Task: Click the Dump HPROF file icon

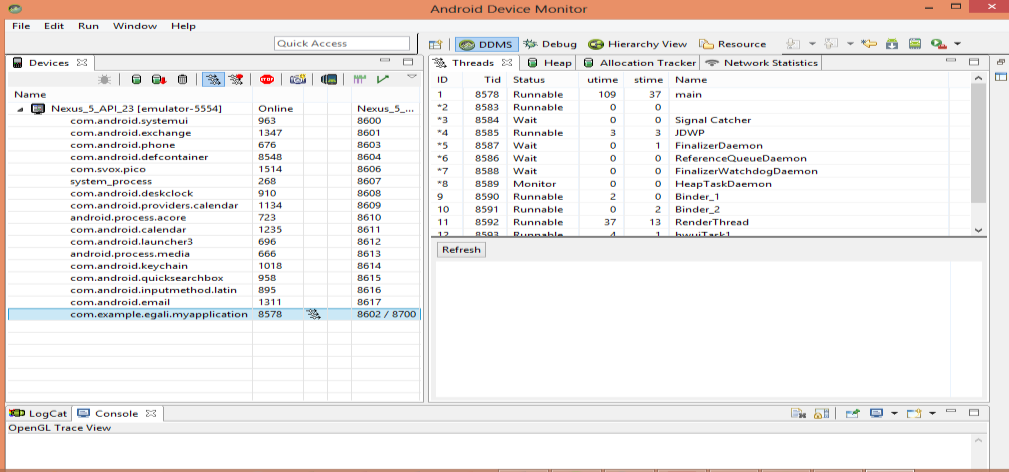Action: coord(158,79)
